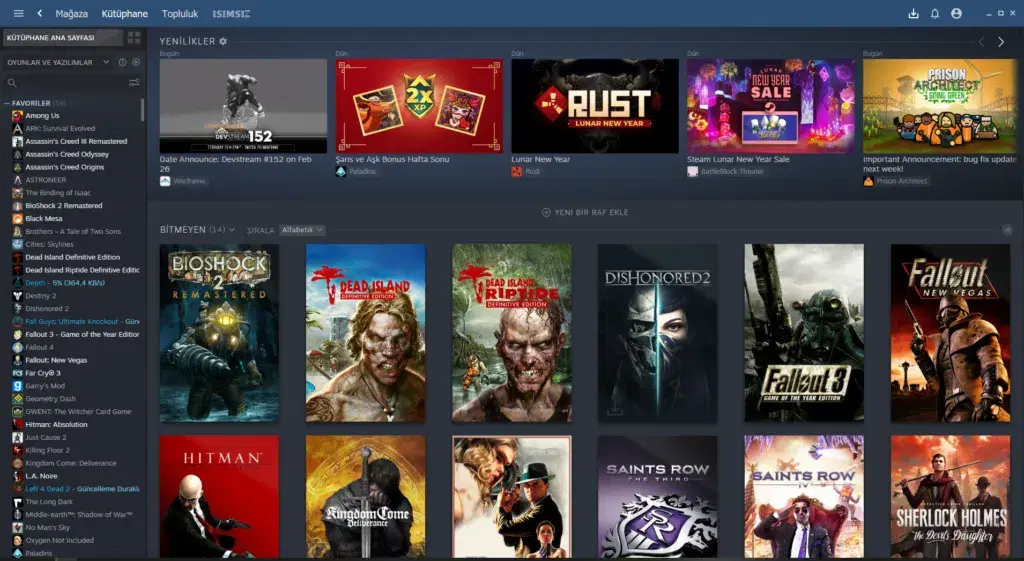The width and height of the screenshot is (1024, 561).
Task: Select No Man's Sky in sidebar
Action: point(47,528)
